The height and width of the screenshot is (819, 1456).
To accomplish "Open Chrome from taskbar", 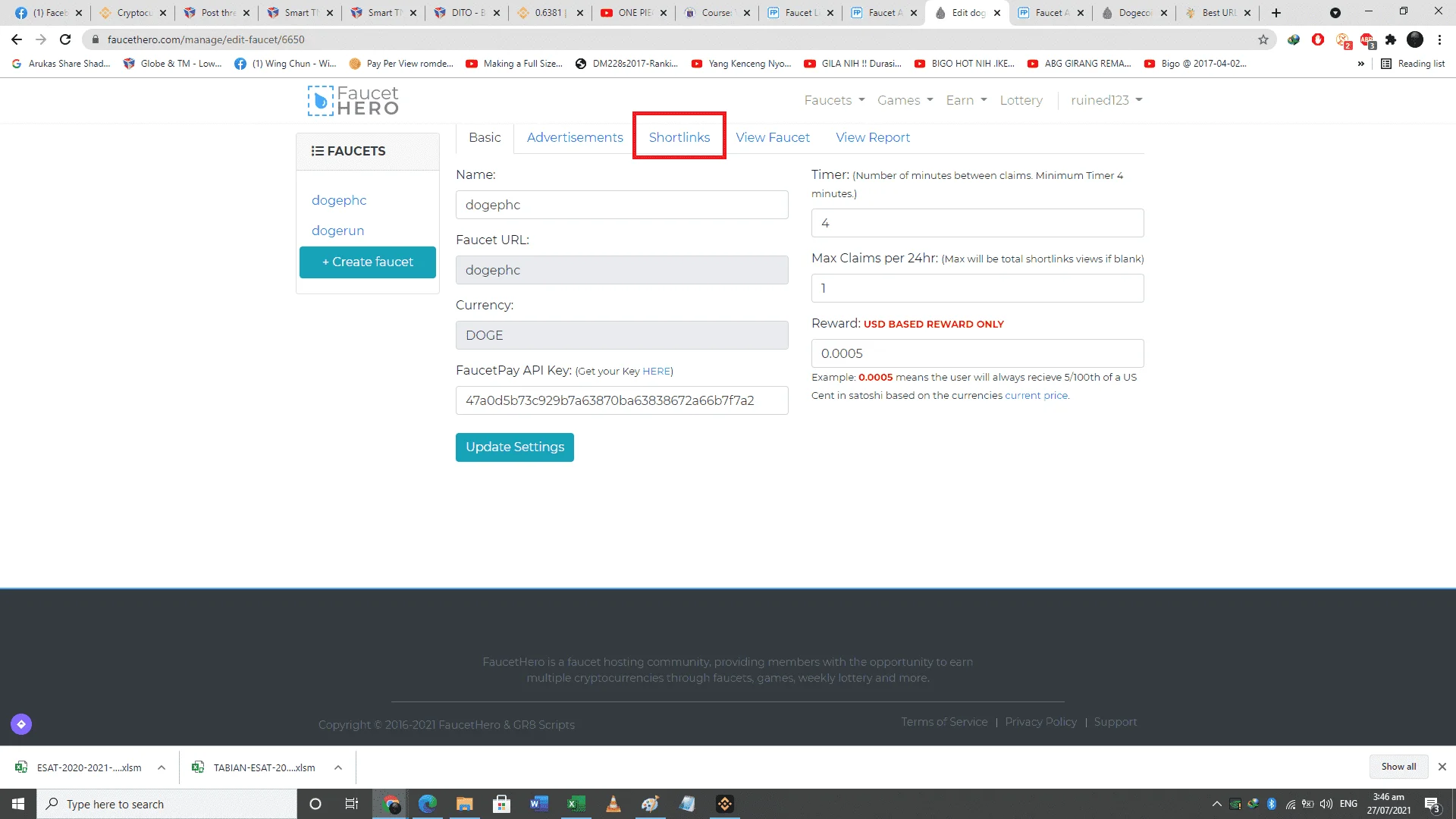I will (391, 804).
